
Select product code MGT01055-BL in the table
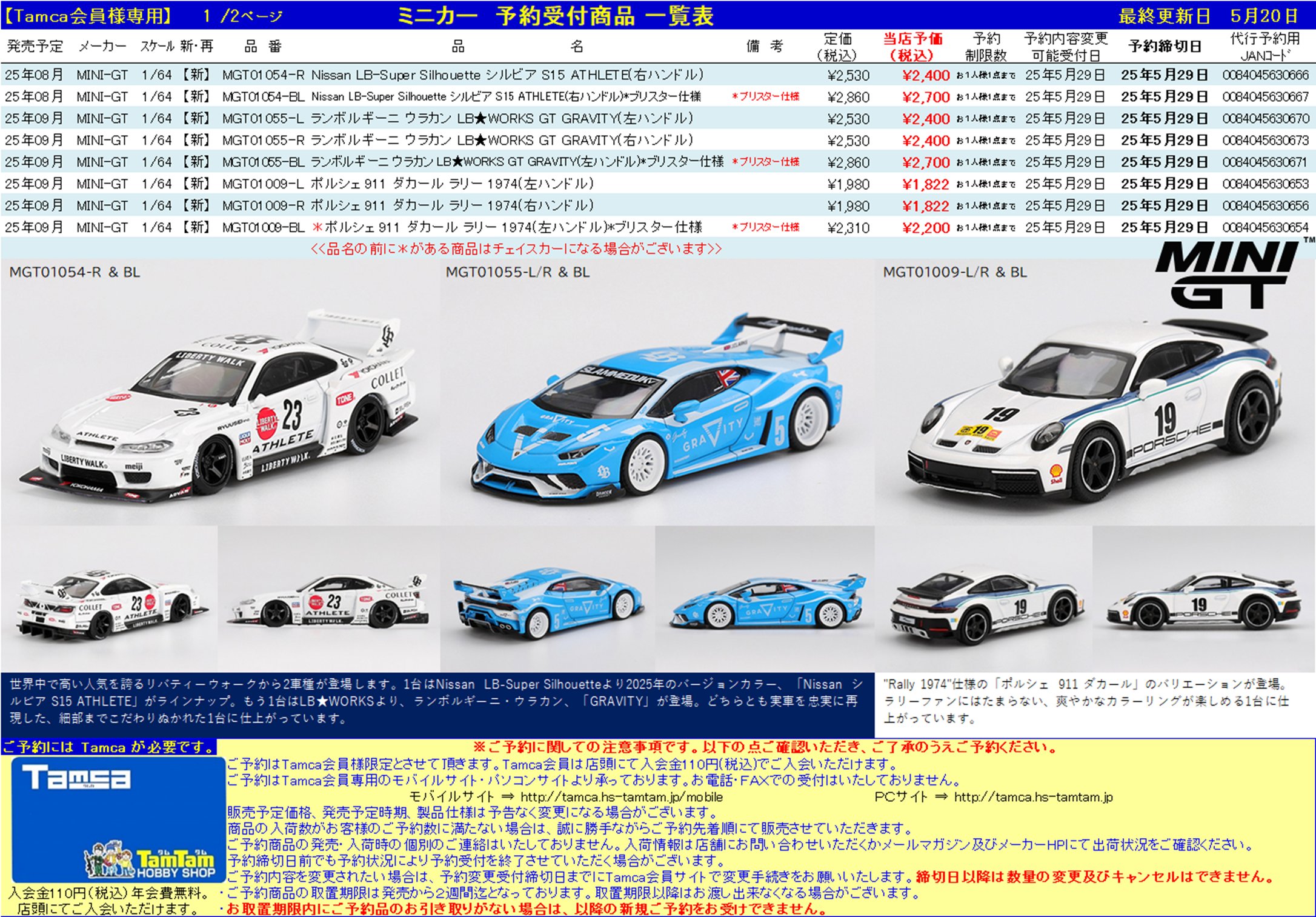tap(263, 162)
